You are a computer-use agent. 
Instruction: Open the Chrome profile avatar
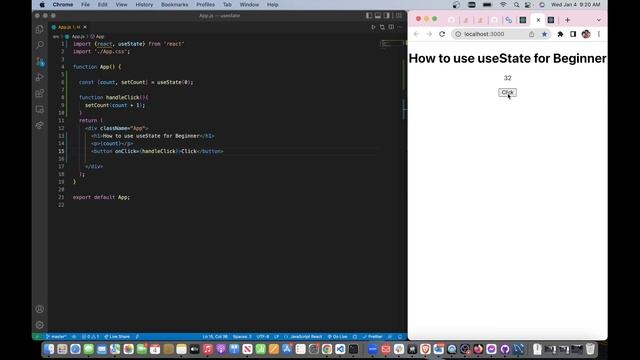(586, 34)
